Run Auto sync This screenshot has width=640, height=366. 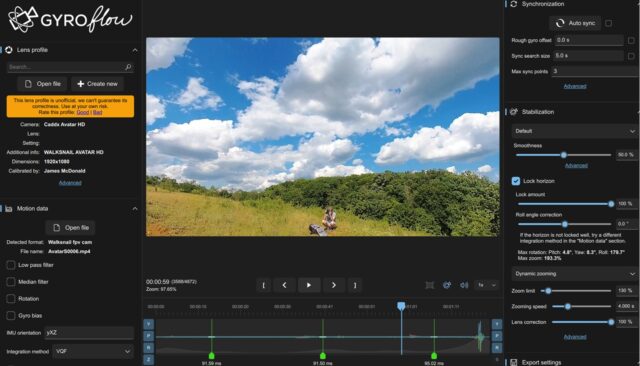pos(575,23)
